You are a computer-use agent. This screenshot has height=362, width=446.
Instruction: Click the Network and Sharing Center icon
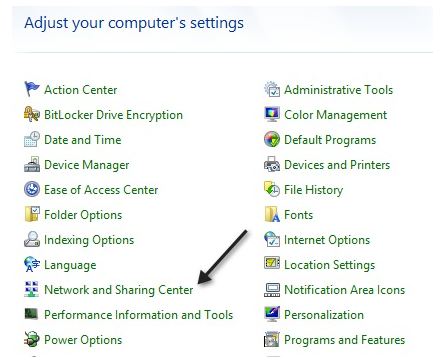[32, 289]
